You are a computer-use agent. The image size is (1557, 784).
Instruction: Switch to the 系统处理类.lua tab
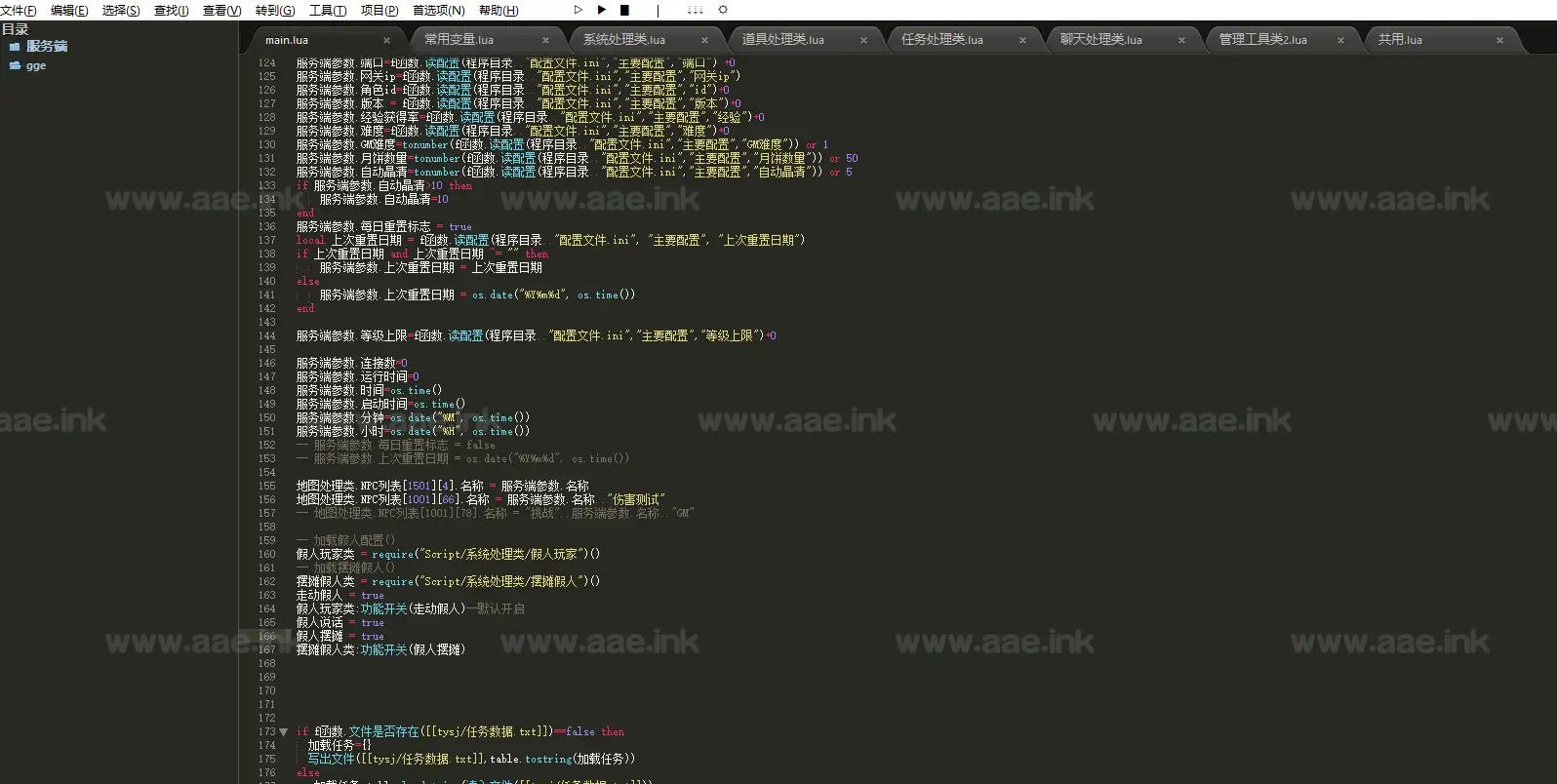pyautogui.click(x=624, y=40)
